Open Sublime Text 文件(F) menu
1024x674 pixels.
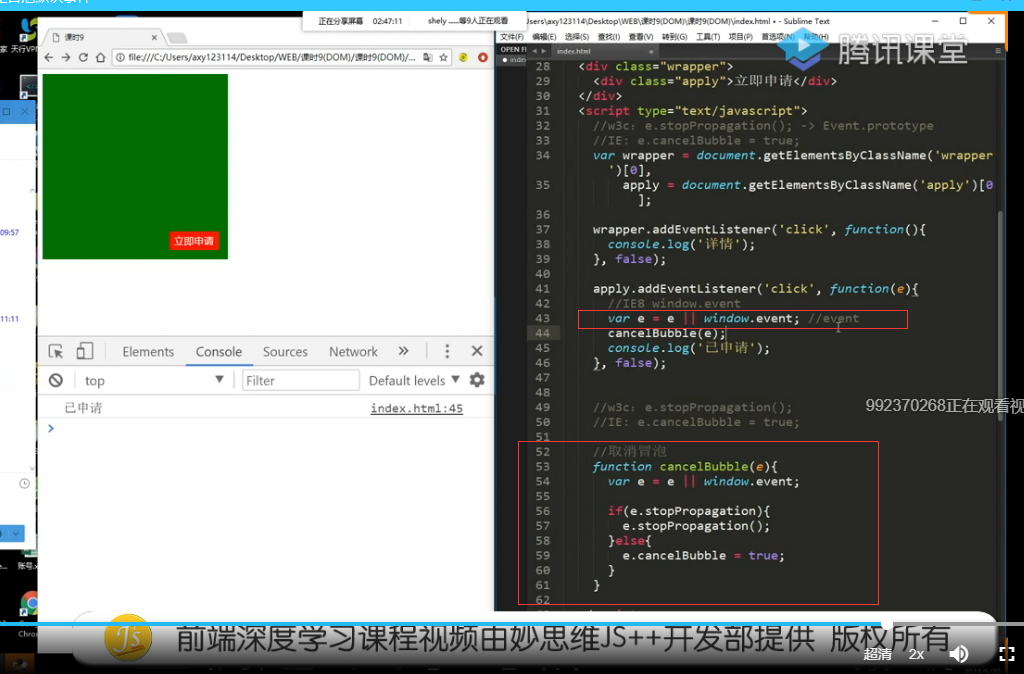pyautogui.click(x=511, y=37)
